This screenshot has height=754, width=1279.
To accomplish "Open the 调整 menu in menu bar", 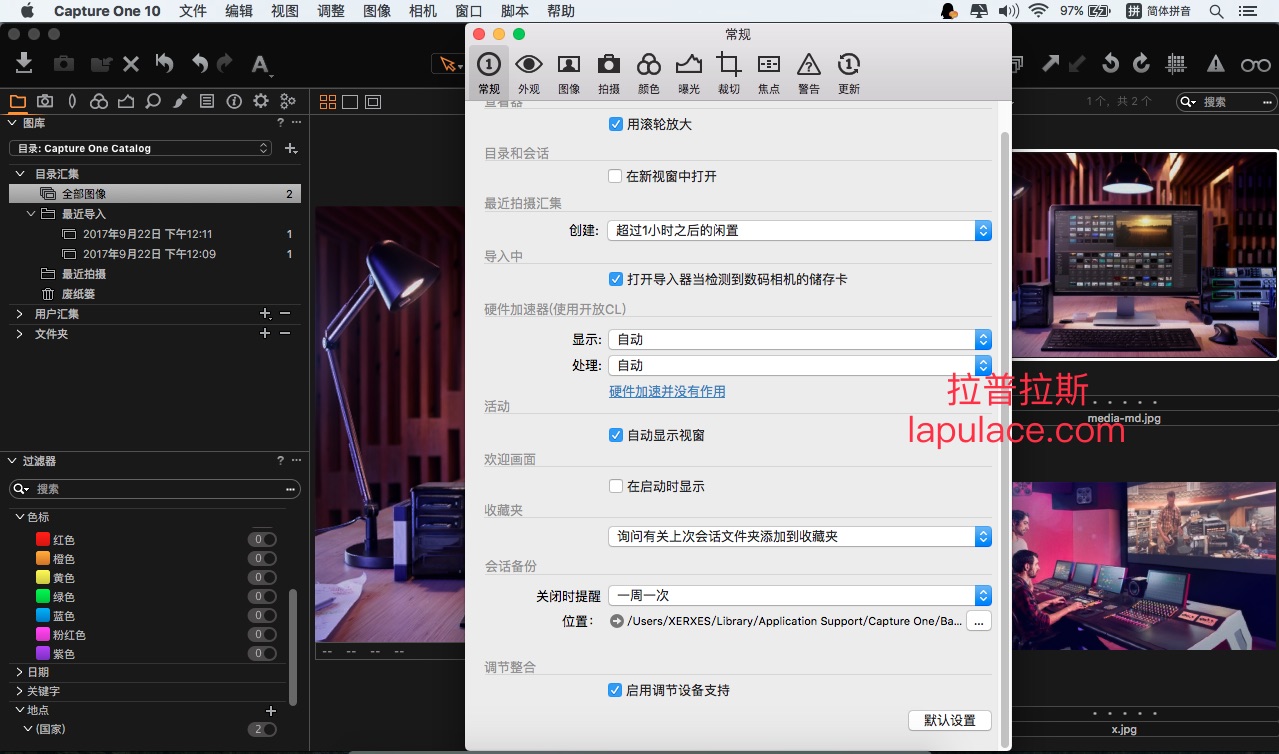I will point(330,11).
